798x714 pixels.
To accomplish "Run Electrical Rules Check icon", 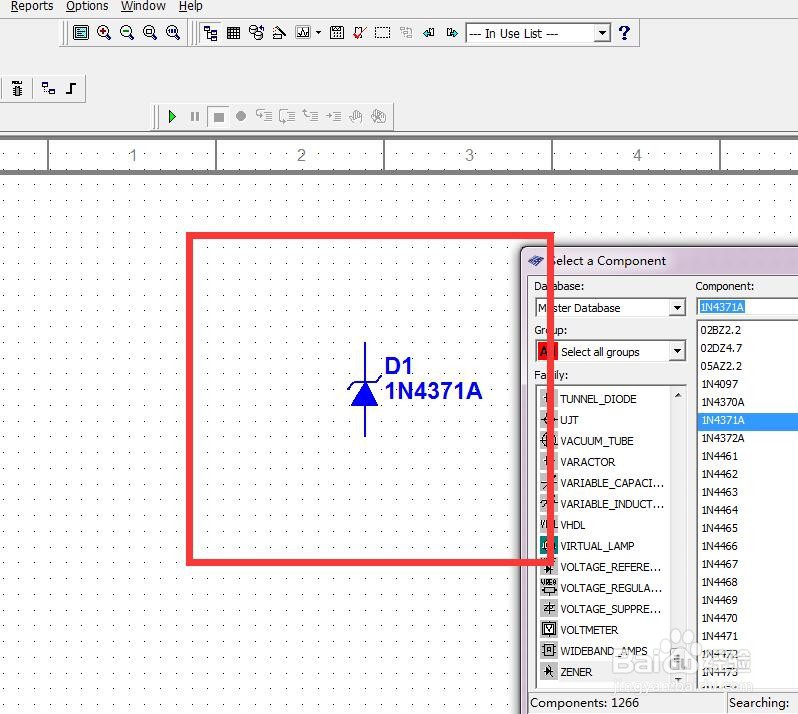I will pyautogui.click(x=359, y=33).
